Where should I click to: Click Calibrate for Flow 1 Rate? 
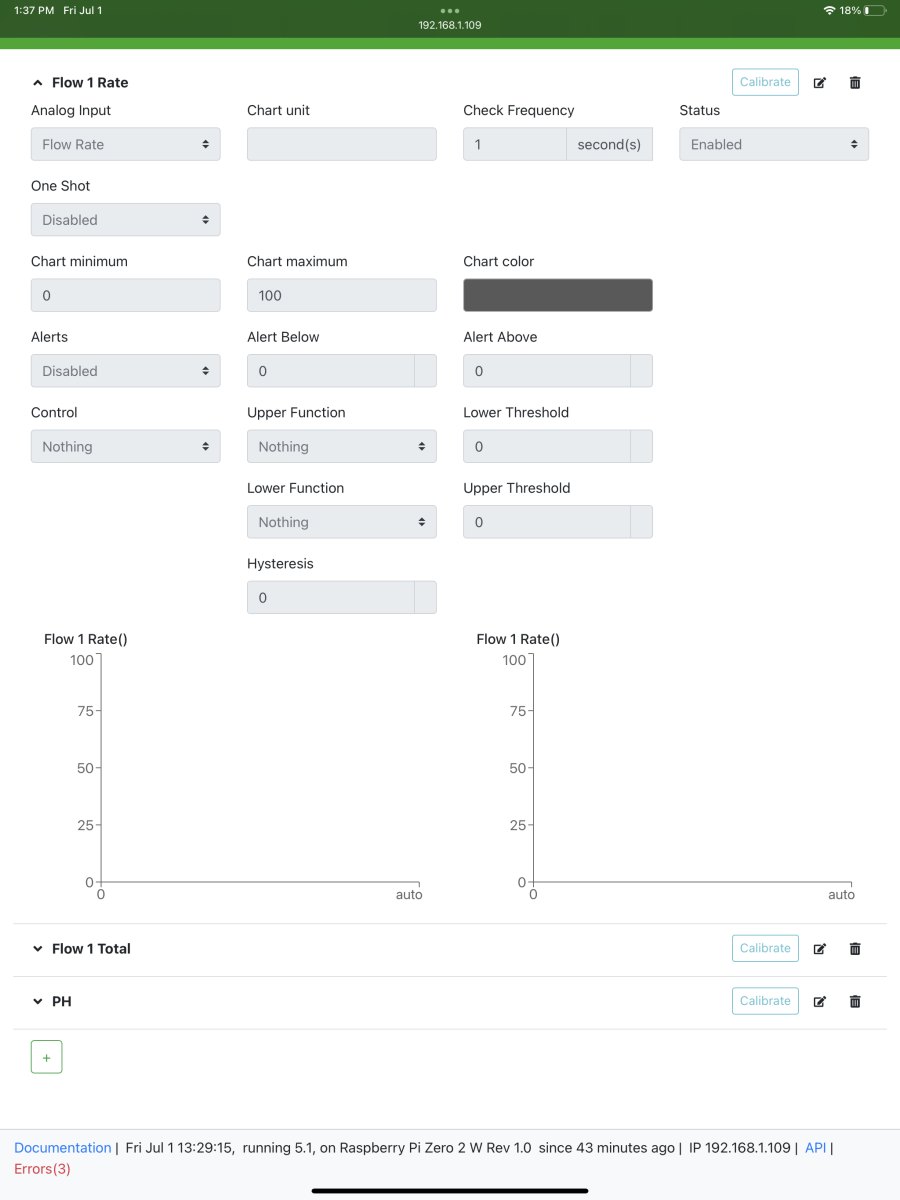(x=765, y=82)
